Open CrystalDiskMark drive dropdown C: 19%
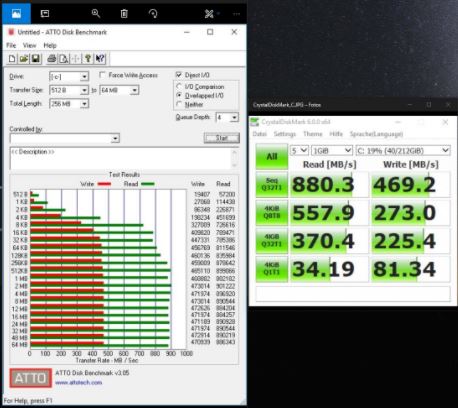Screen dimensions: 458x408 (x=403, y=151)
